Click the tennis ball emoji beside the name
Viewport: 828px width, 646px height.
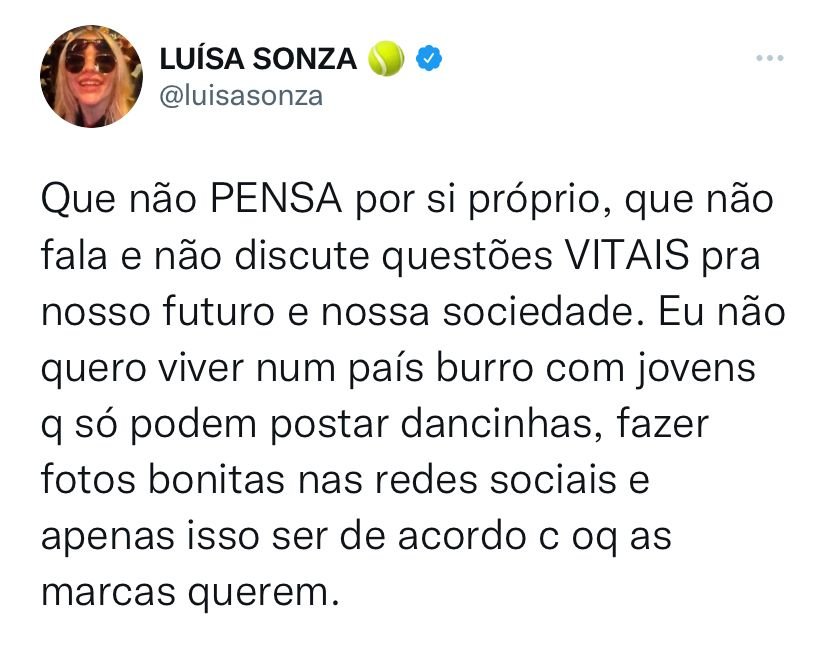pyautogui.click(x=386, y=59)
